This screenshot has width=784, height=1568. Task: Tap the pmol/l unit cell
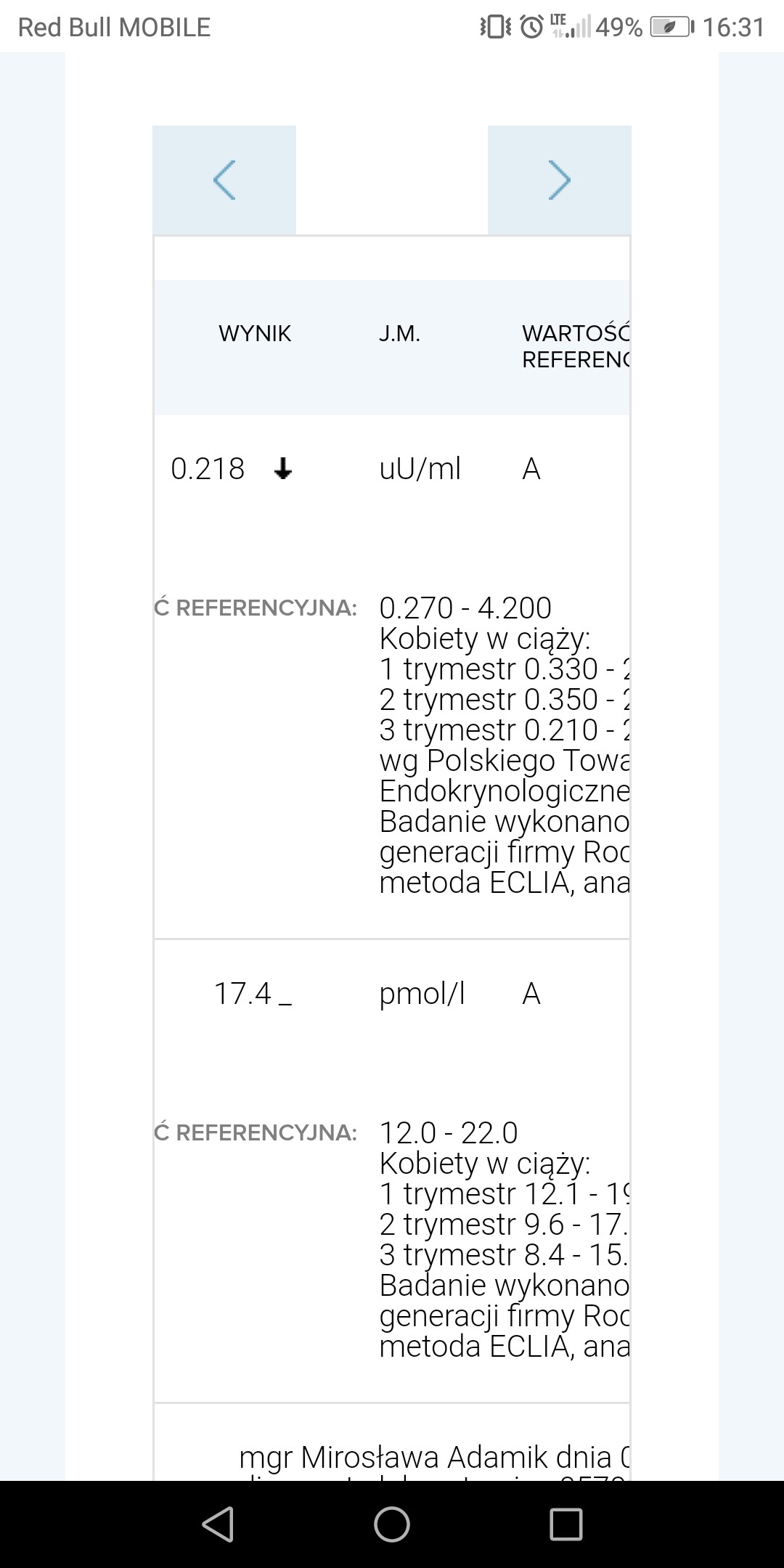(x=422, y=993)
